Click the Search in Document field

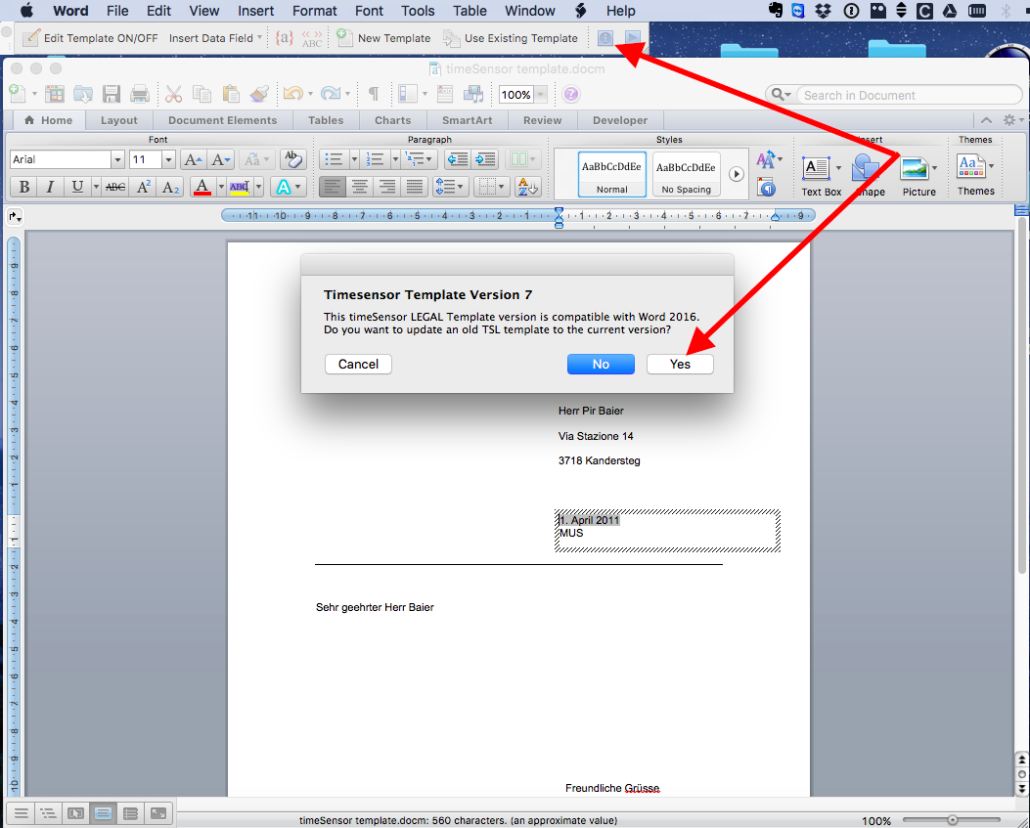(x=909, y=95)
